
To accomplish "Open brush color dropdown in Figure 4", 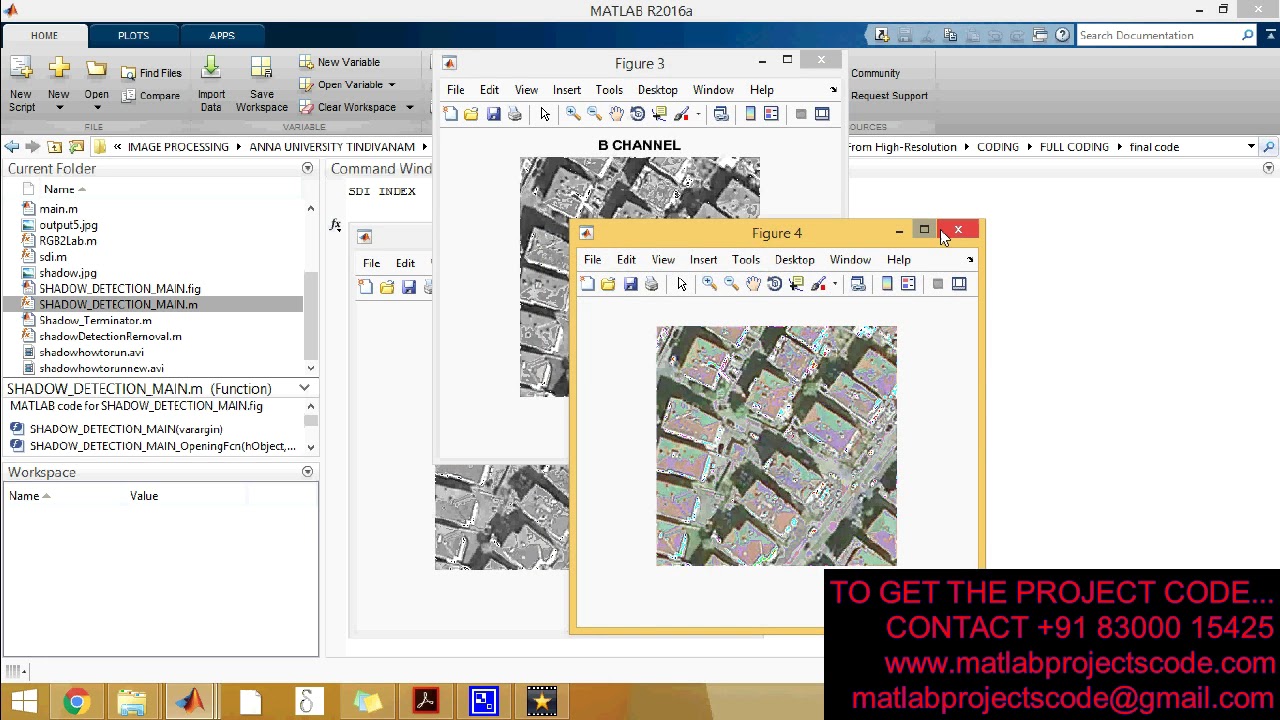I will pyautogui.click(x=835, y=284).
